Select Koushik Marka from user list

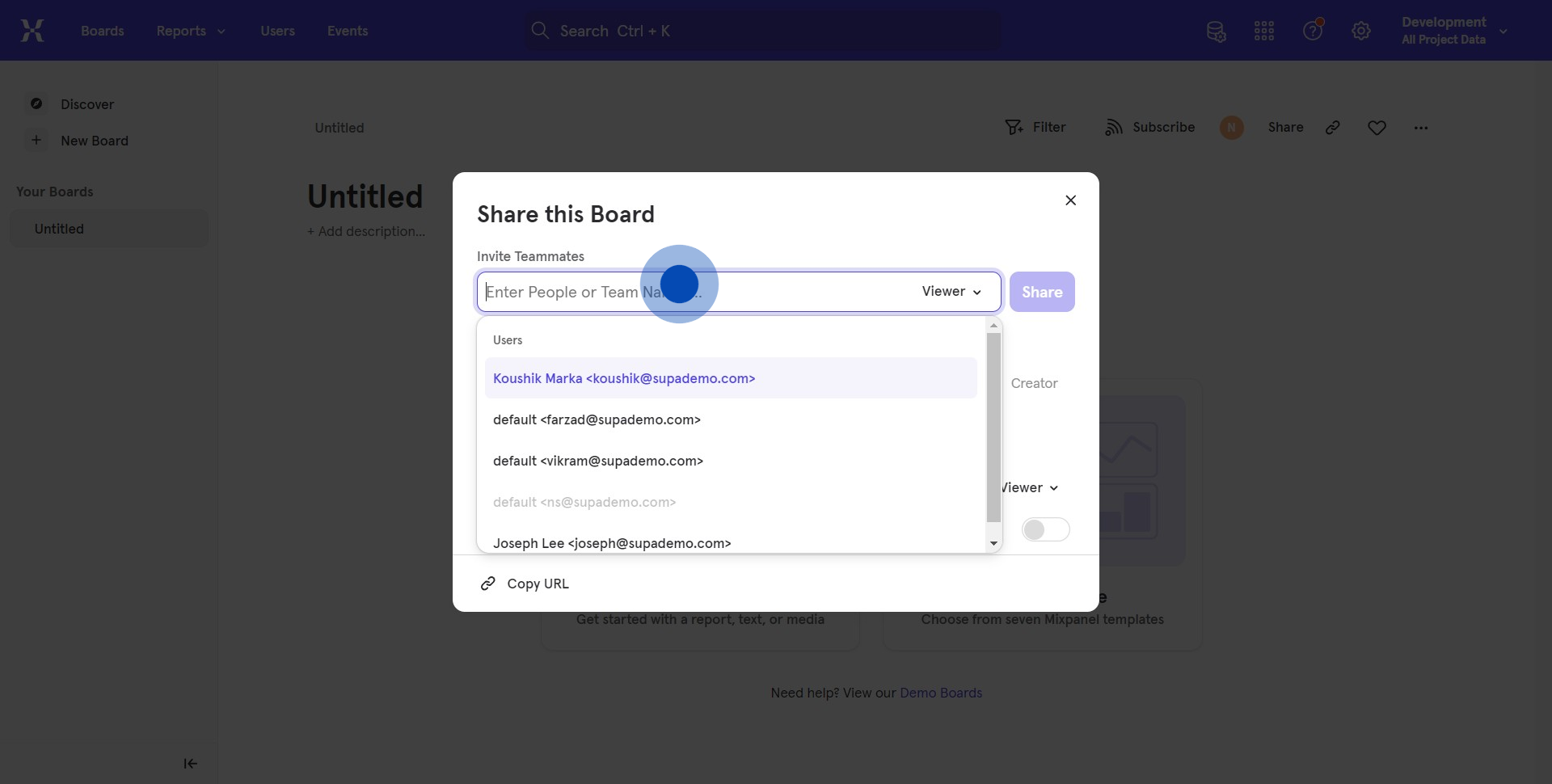tap(624, 378)
